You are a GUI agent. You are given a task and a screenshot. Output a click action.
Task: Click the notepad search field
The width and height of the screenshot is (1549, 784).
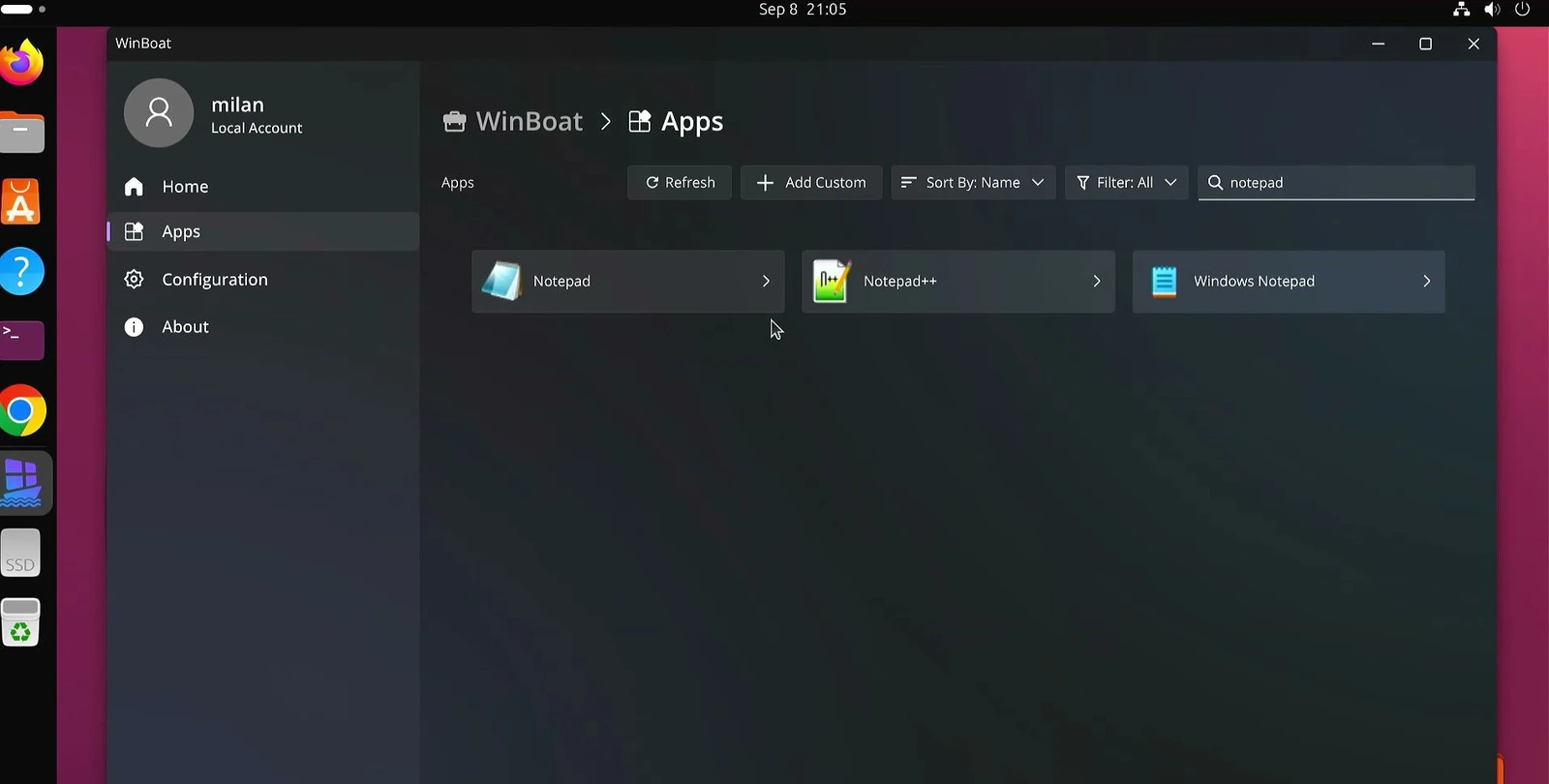[x=1336, y=183]
